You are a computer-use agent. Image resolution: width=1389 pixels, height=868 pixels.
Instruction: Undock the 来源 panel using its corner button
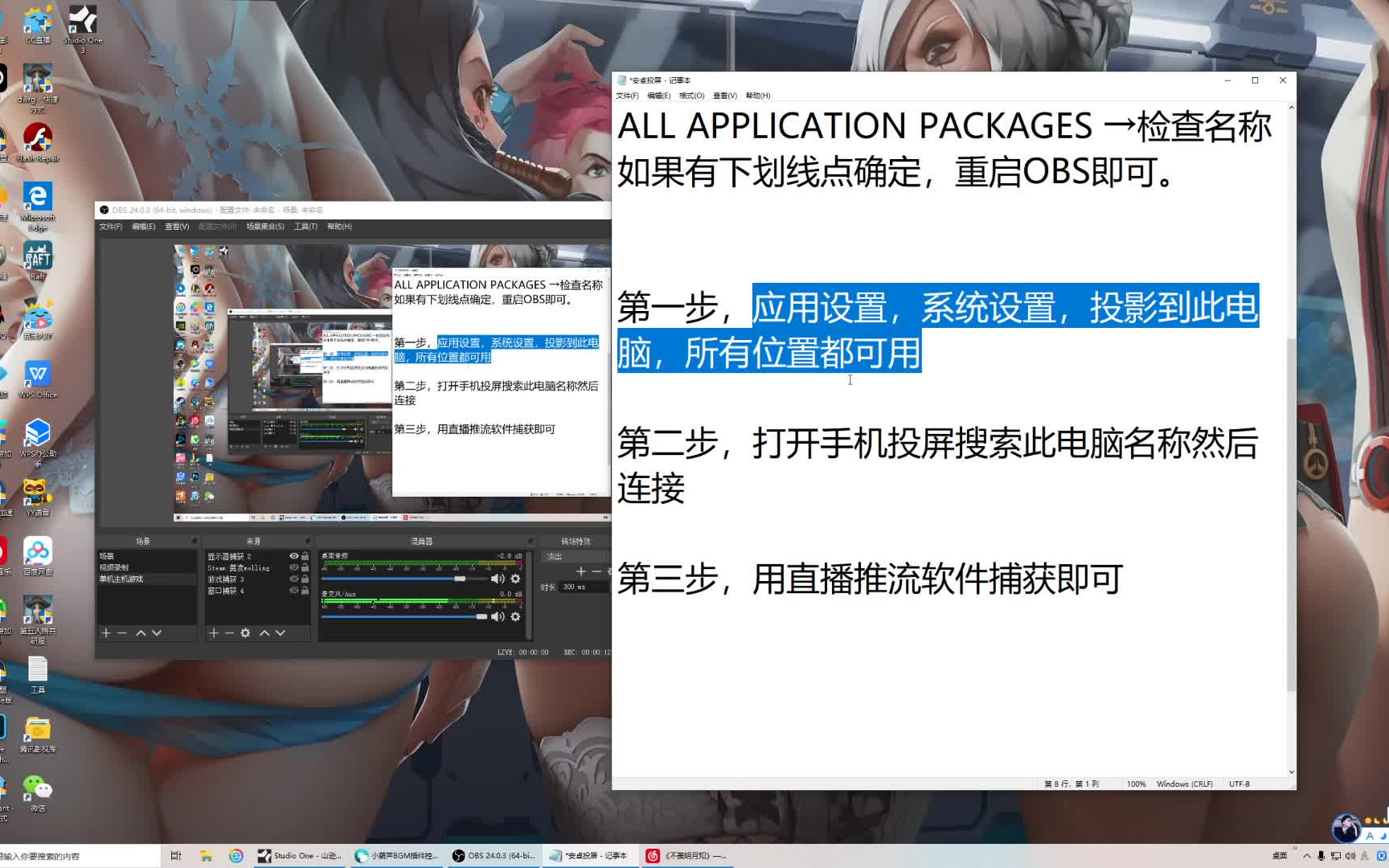coord(307,541)
